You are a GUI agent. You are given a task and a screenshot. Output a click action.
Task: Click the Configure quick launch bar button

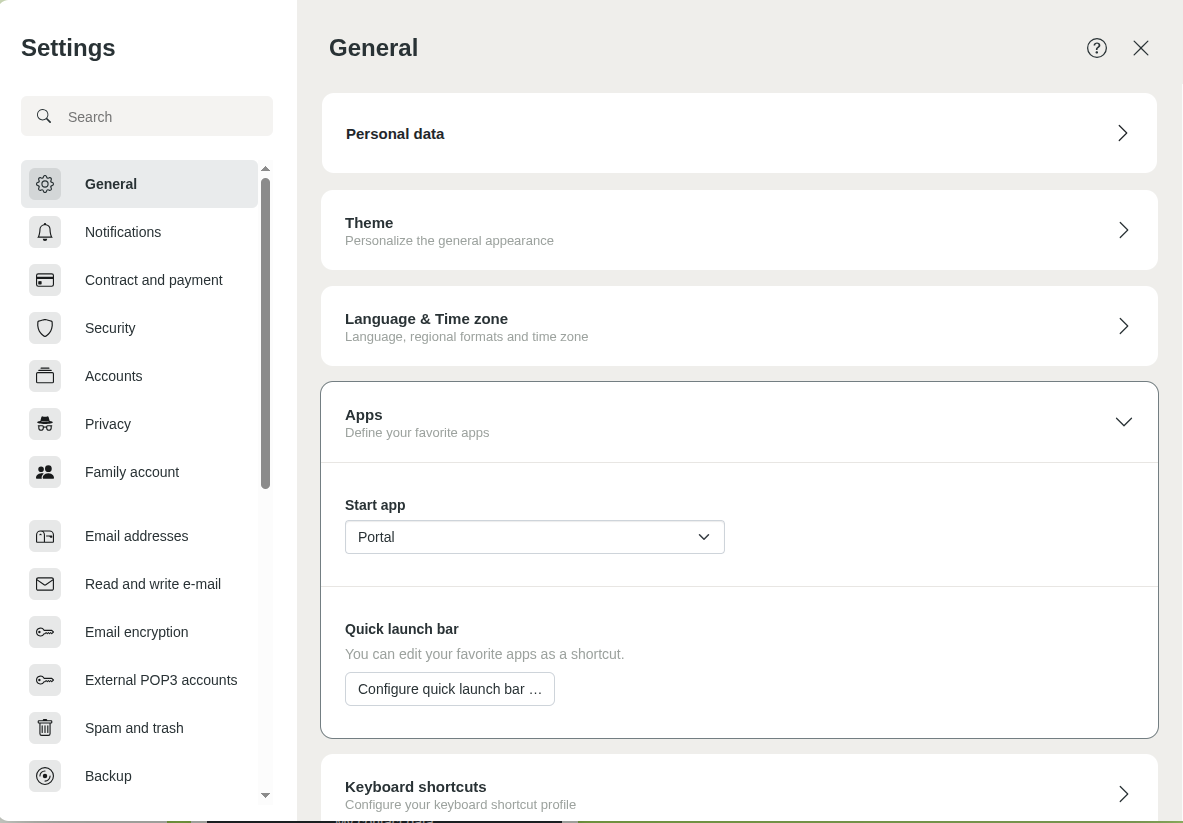(450, 689)
